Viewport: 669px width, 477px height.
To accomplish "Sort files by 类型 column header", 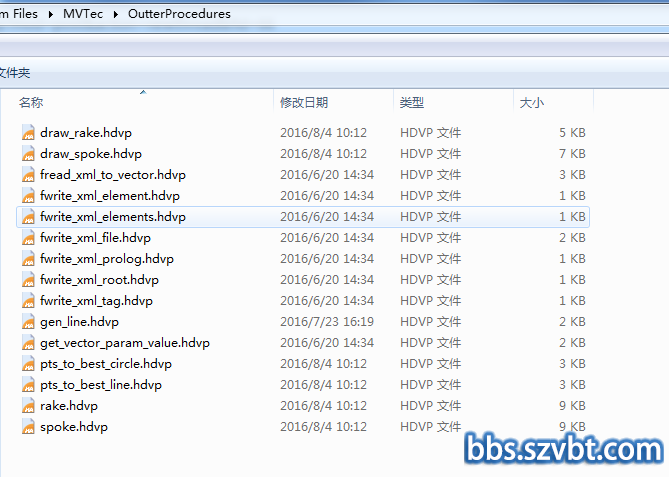I will pos(412,102).
